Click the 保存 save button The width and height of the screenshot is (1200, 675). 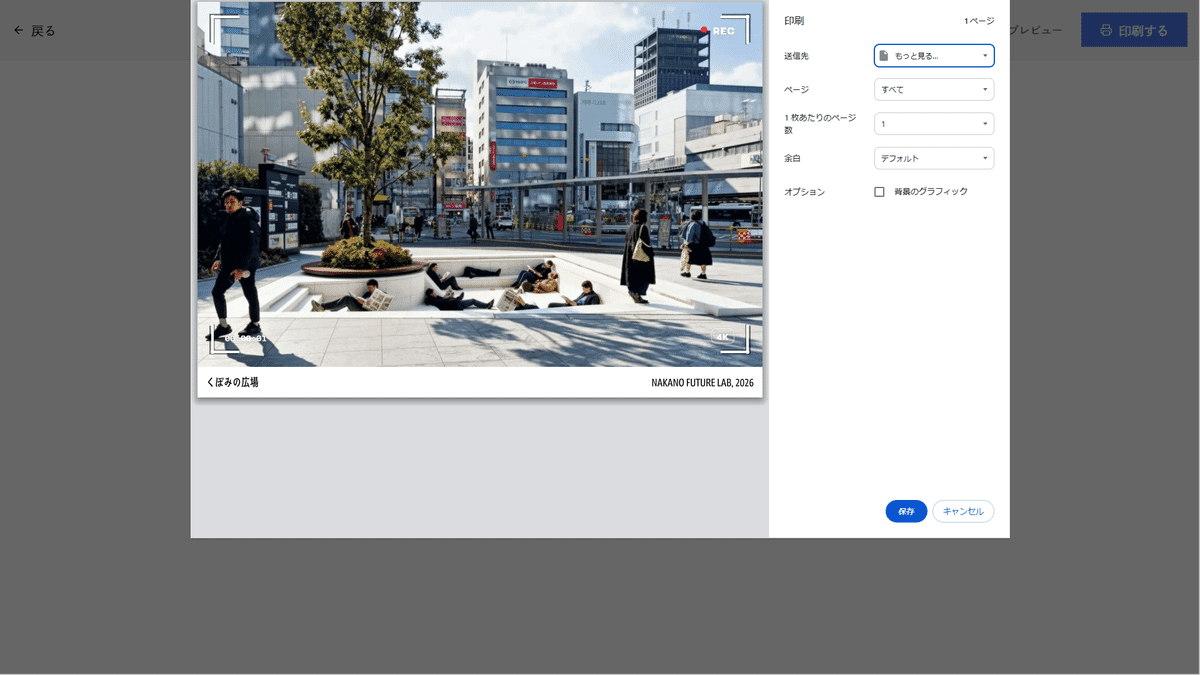[906, 511]
